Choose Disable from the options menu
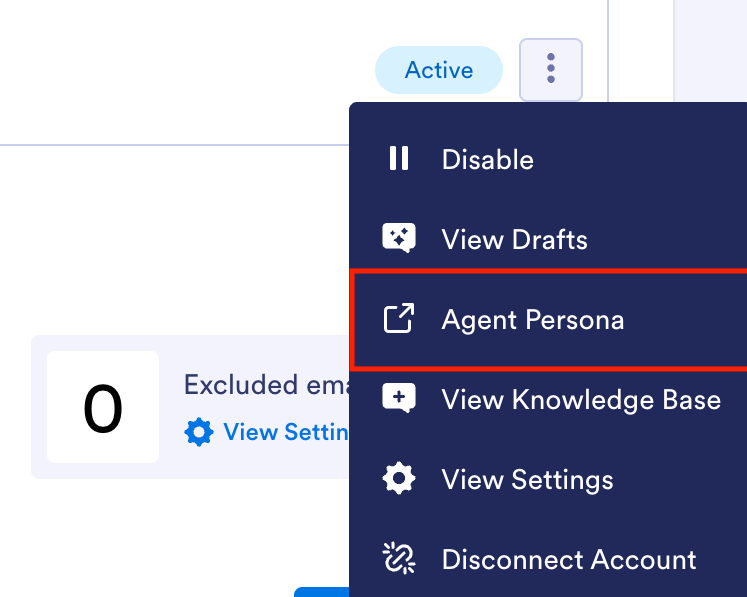747x597 pixels. [488, 160]
